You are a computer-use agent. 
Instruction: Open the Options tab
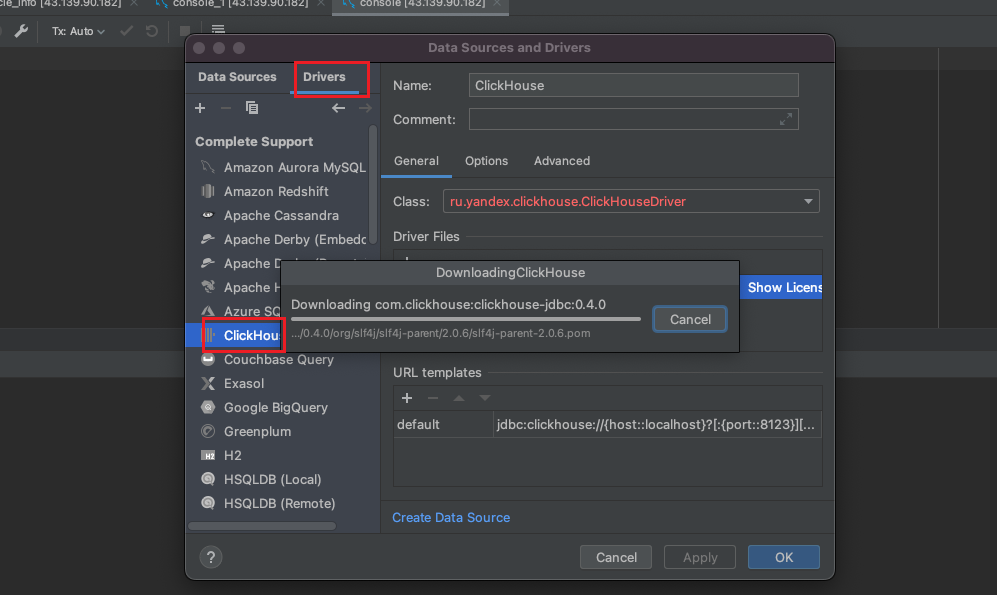click(x=486, y=161)
